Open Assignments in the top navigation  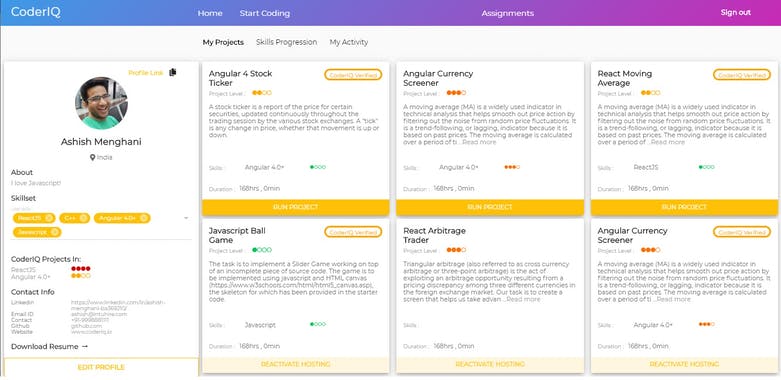(508, 13)
